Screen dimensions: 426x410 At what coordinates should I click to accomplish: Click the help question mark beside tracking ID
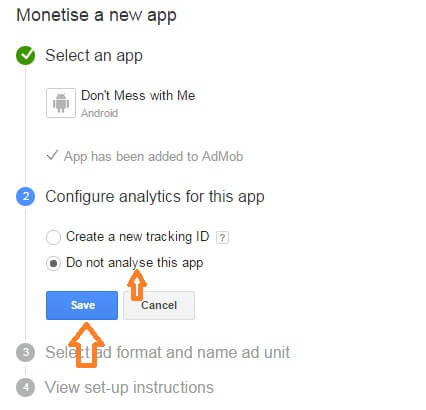tap(222, 237)
